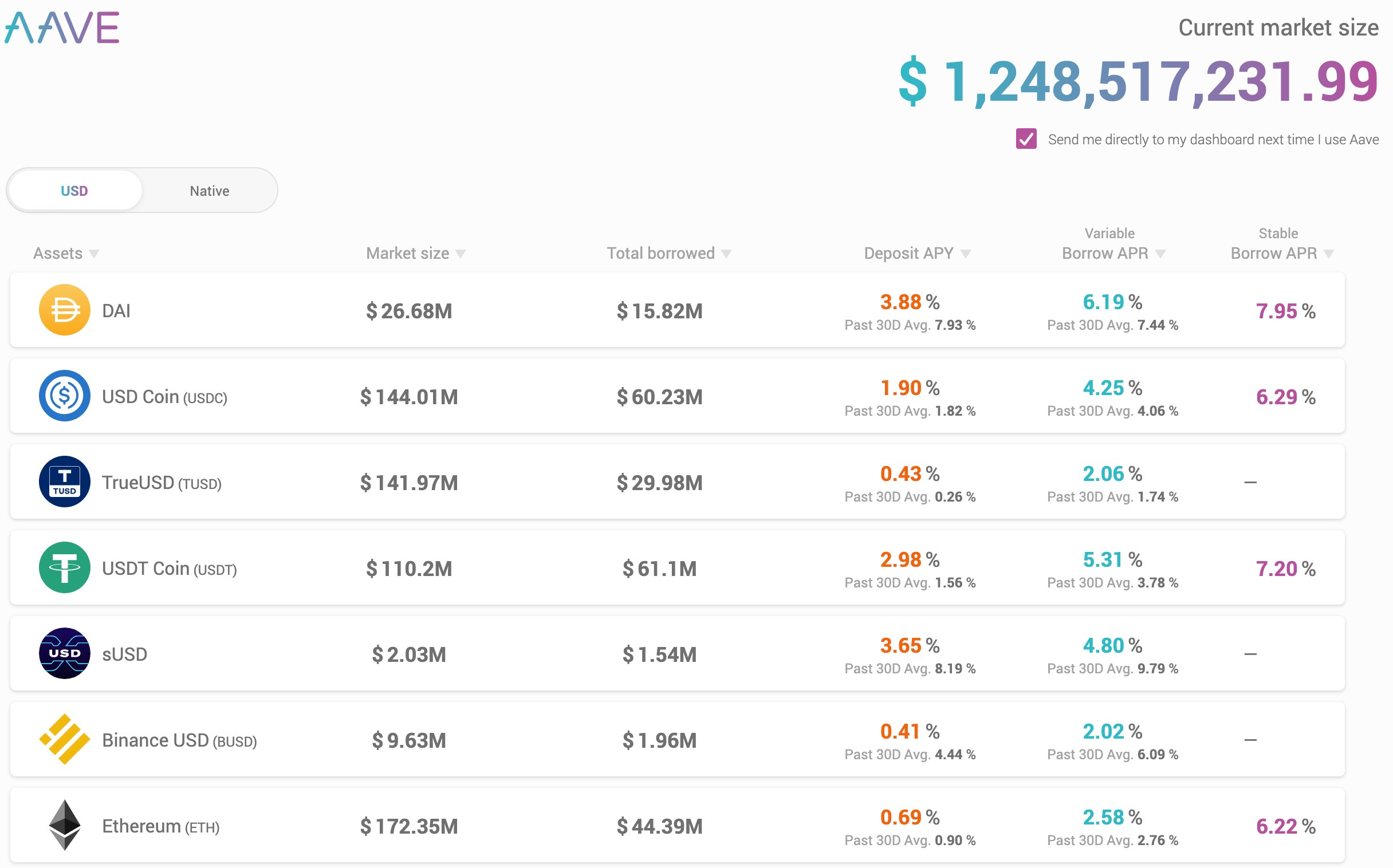This screenshot has height=868, width=1393.
Task: Open the Binance USD (BUSD) asset name
Action: tap(180, 740)
